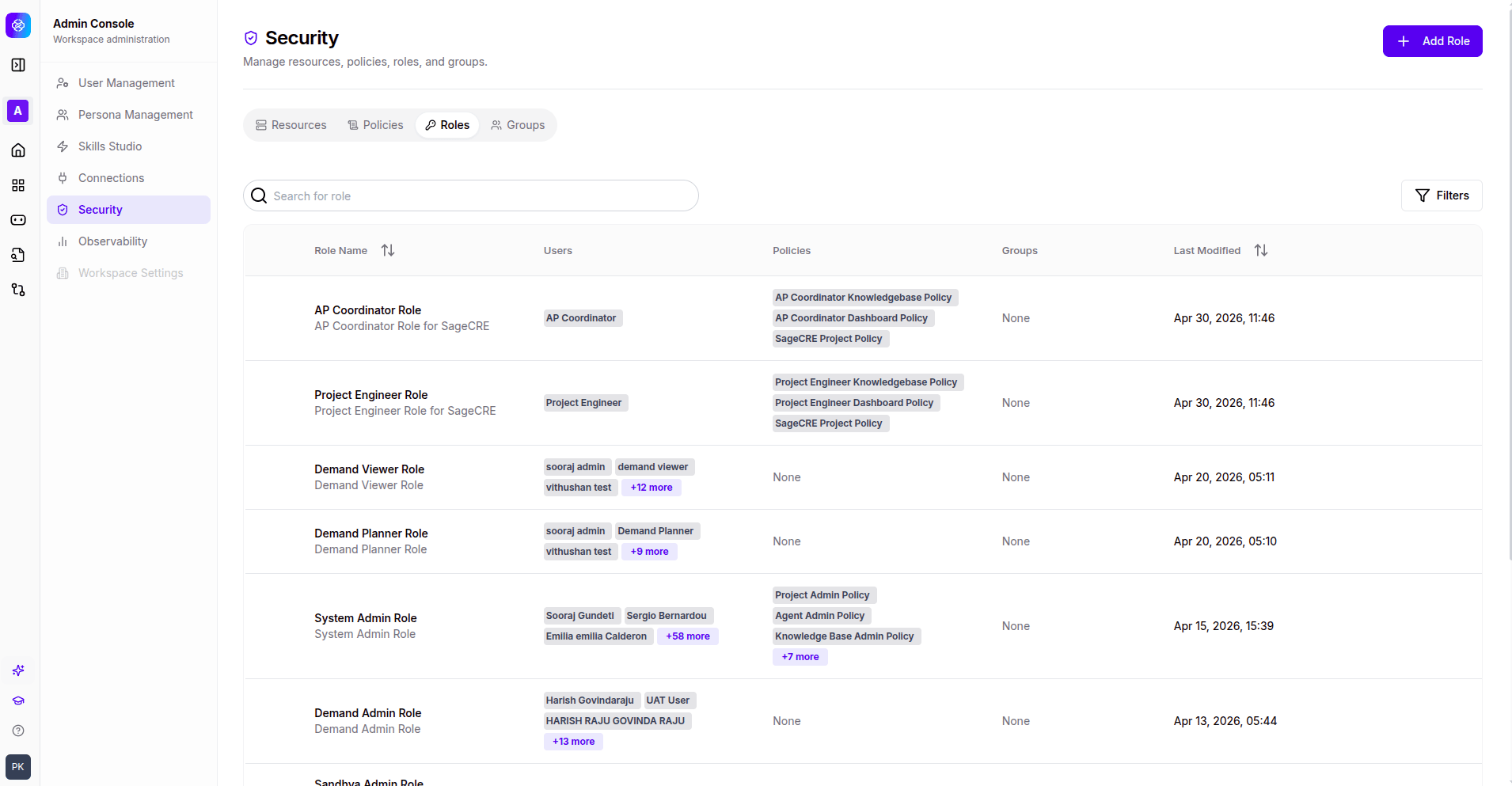Click the AP Coordinator Dashboard Policy tag

point(853,318)
